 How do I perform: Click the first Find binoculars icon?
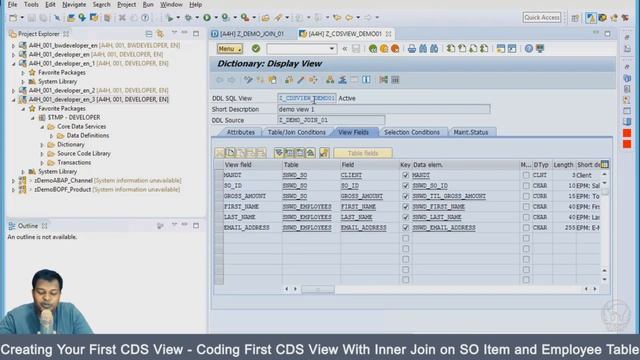(423, 49)
